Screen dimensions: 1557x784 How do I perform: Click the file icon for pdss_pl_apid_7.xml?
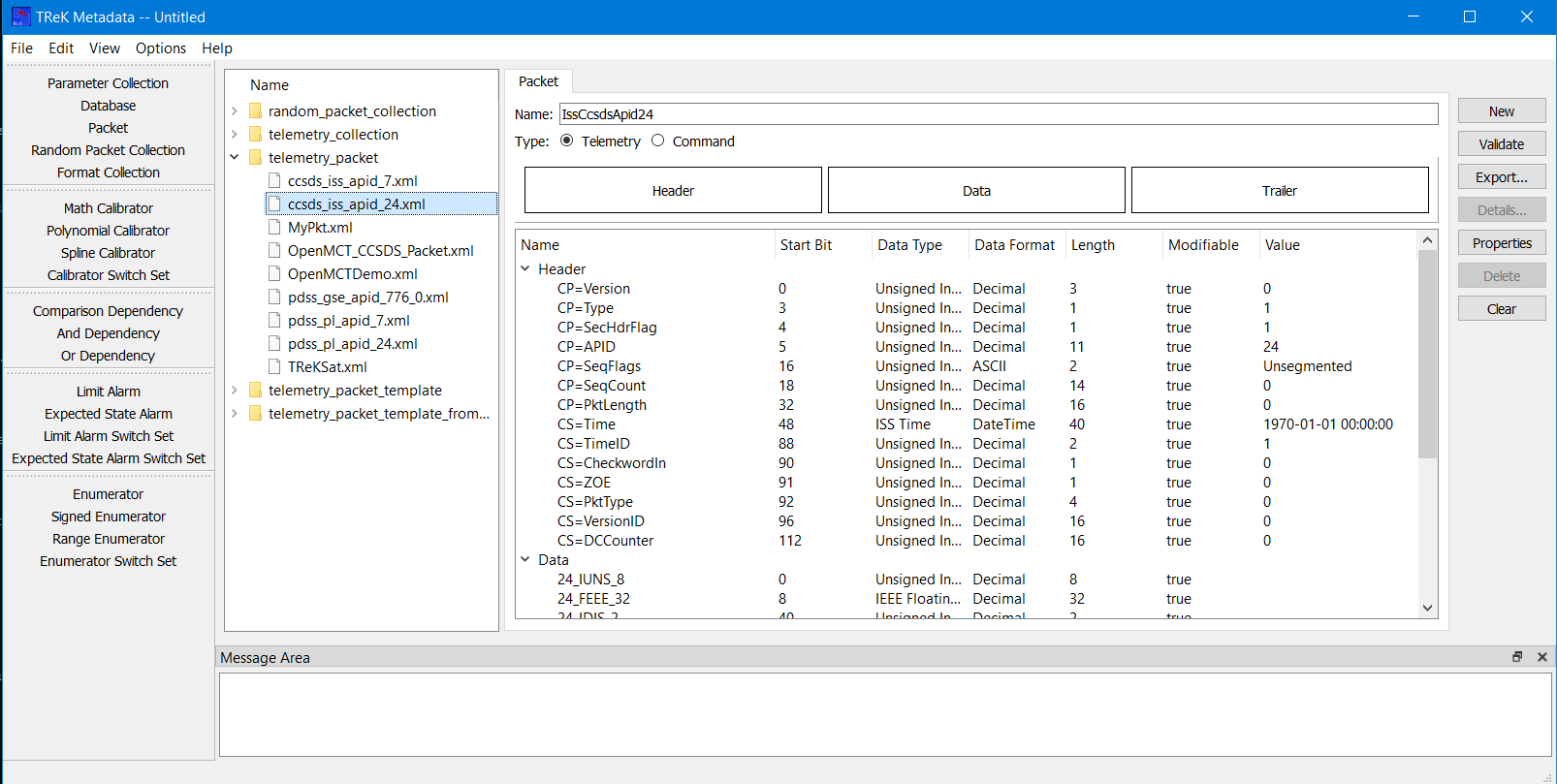274,321
